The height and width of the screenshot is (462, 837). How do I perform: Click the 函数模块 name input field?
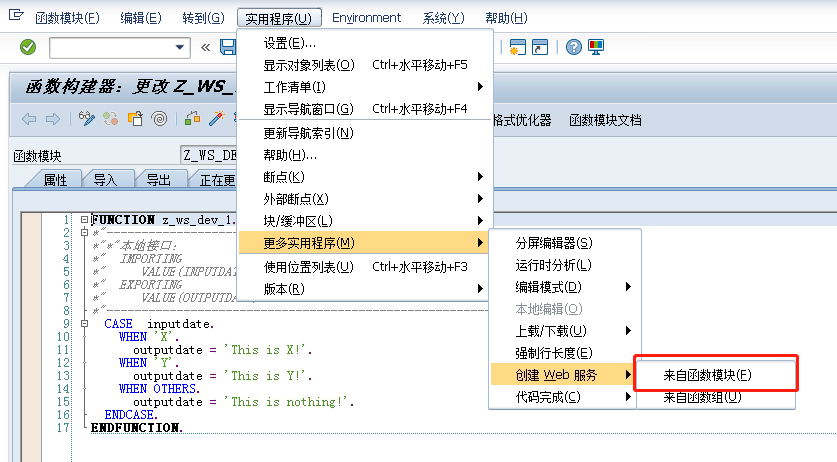pyautogui.click(x=209, y=155)
